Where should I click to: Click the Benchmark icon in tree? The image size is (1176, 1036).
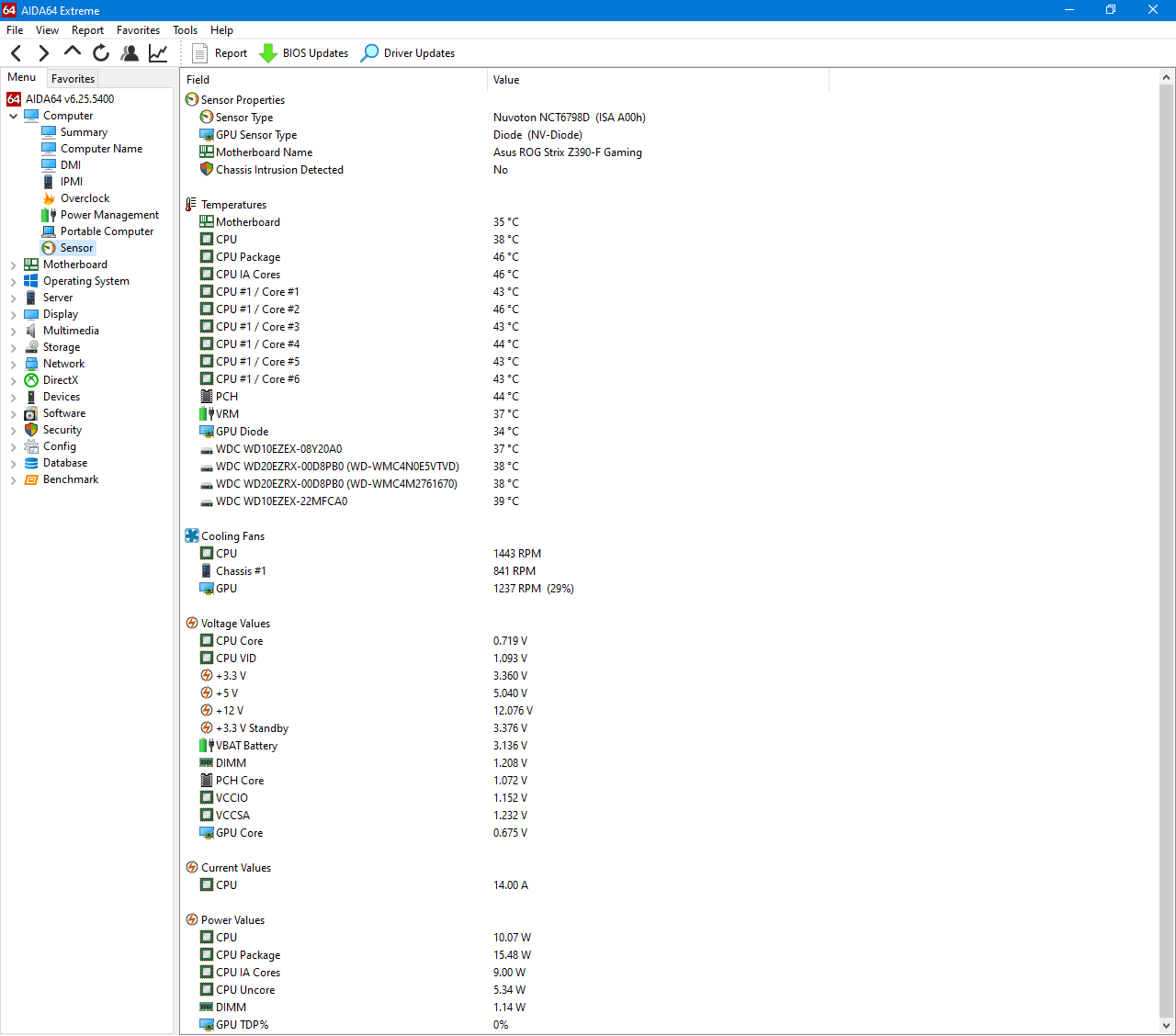point(31,479)
